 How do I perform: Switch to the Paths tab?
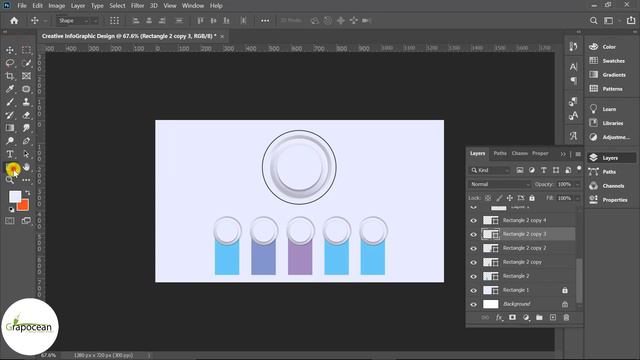500,153
